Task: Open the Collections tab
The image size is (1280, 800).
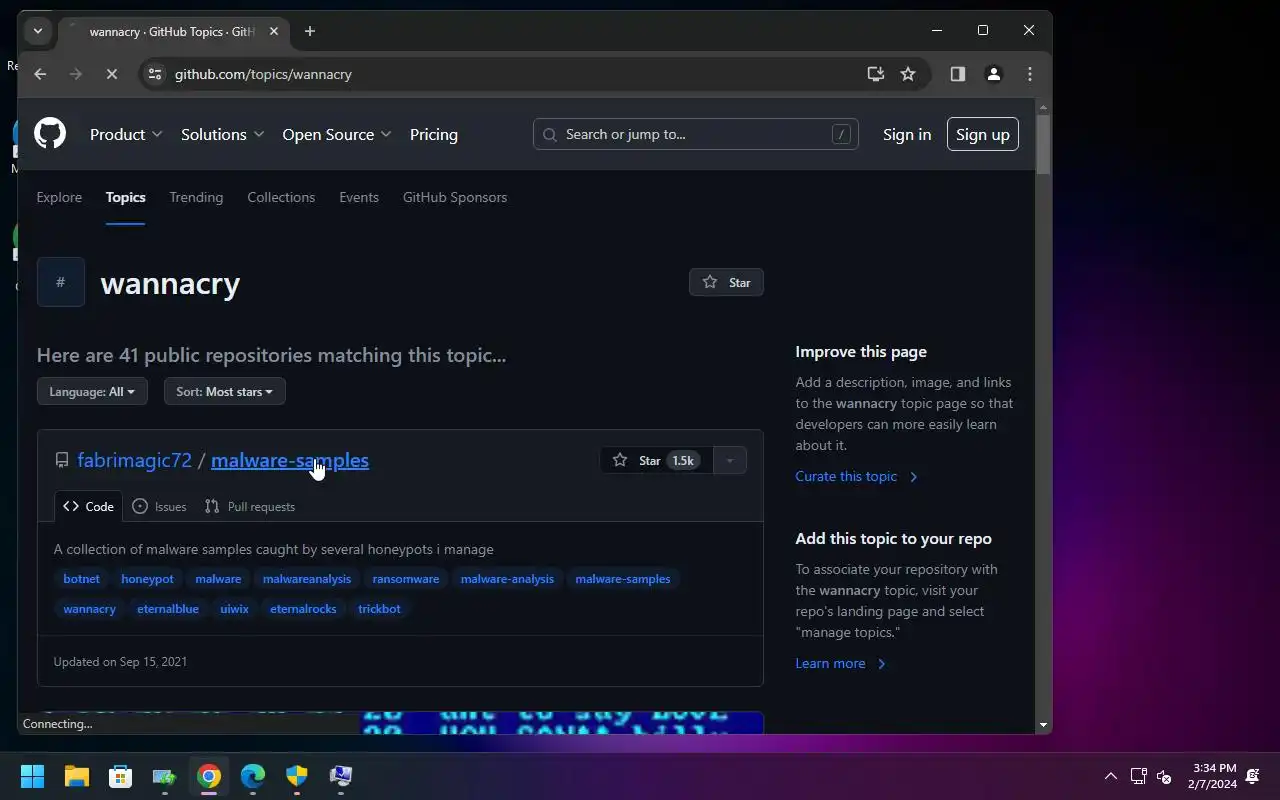Action: coord(281,197)
